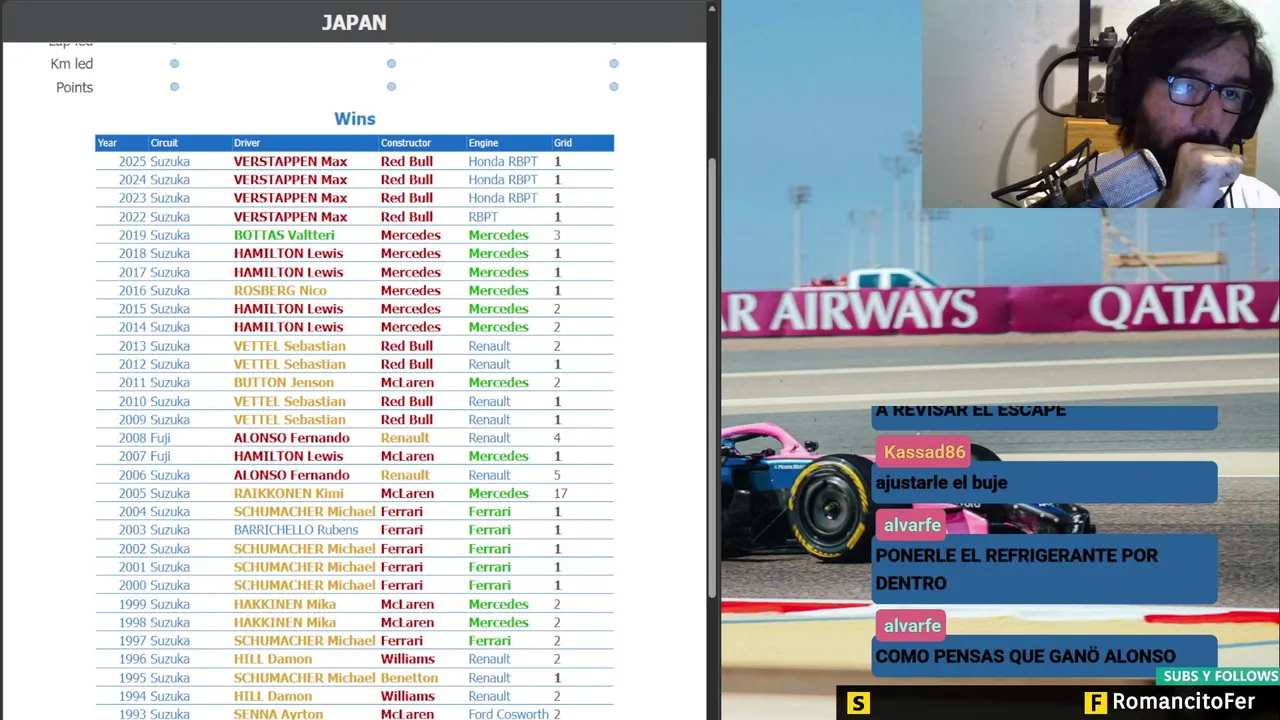The height and width of the screenshot is (720, 1280).
Task: Open HAMILTON Lewis link in 2018 row
Action: click(288, 253)
